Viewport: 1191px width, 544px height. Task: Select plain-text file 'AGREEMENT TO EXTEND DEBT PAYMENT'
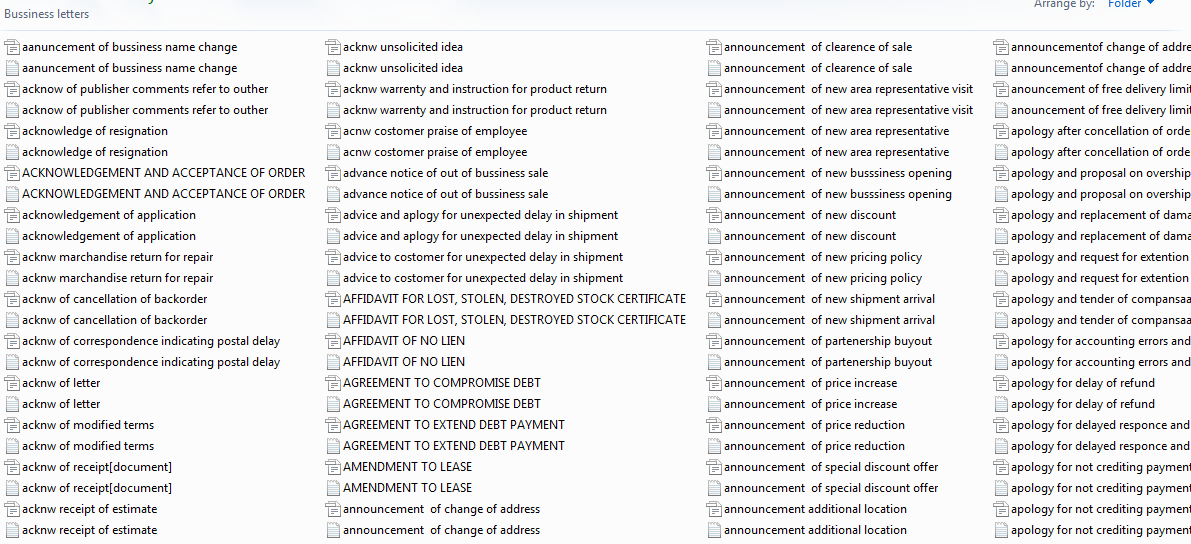[453, 446]
